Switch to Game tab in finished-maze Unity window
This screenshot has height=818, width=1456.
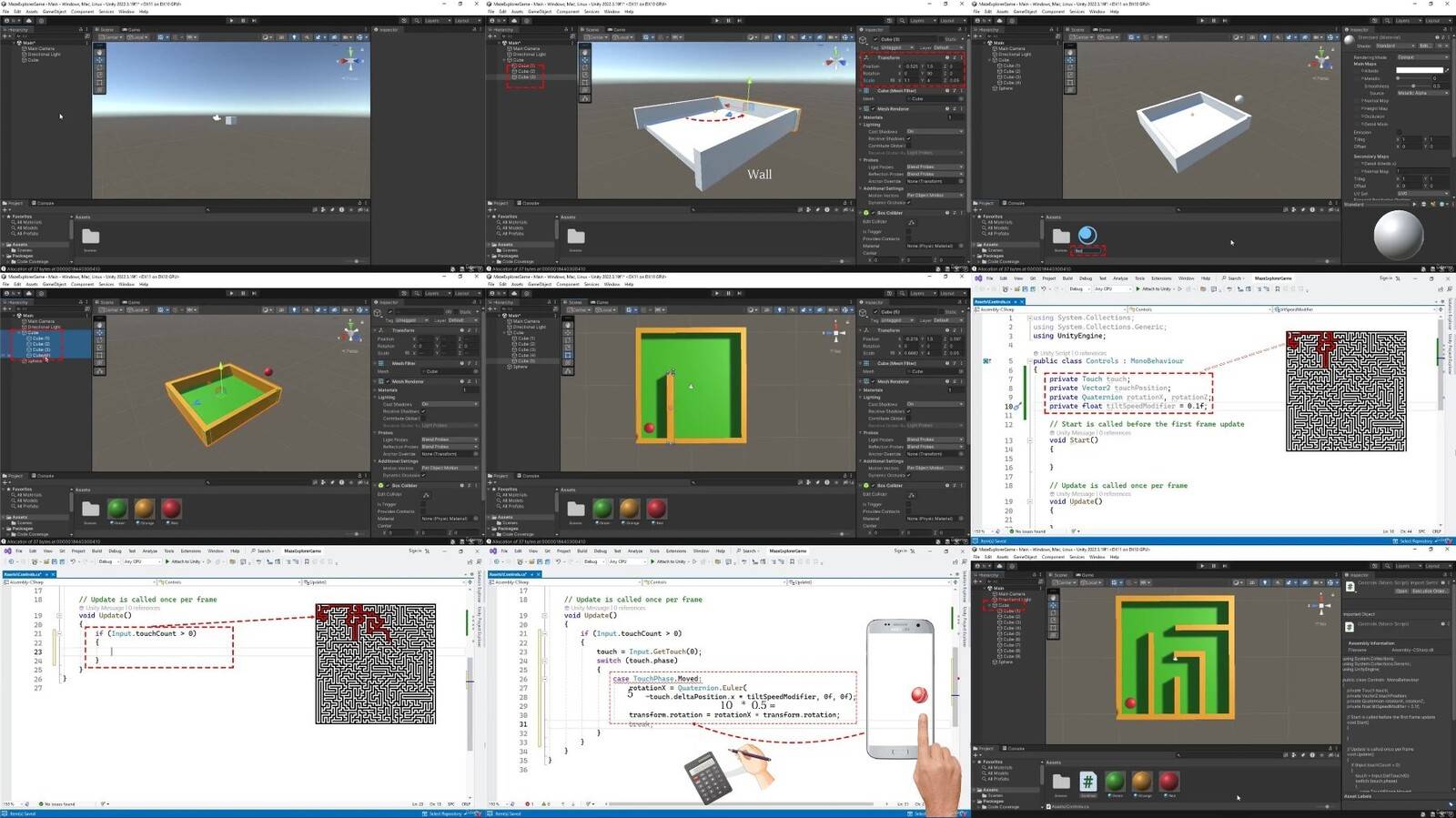point(1085,575)
